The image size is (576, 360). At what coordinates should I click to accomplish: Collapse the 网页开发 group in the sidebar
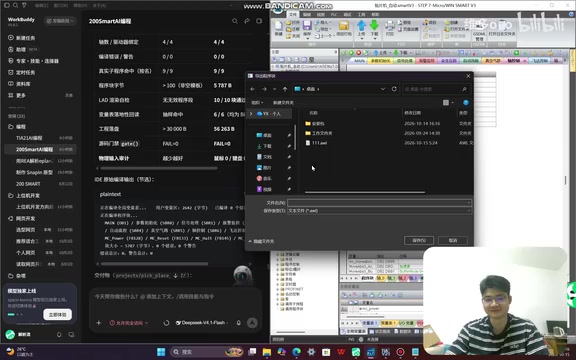[22, 218]
